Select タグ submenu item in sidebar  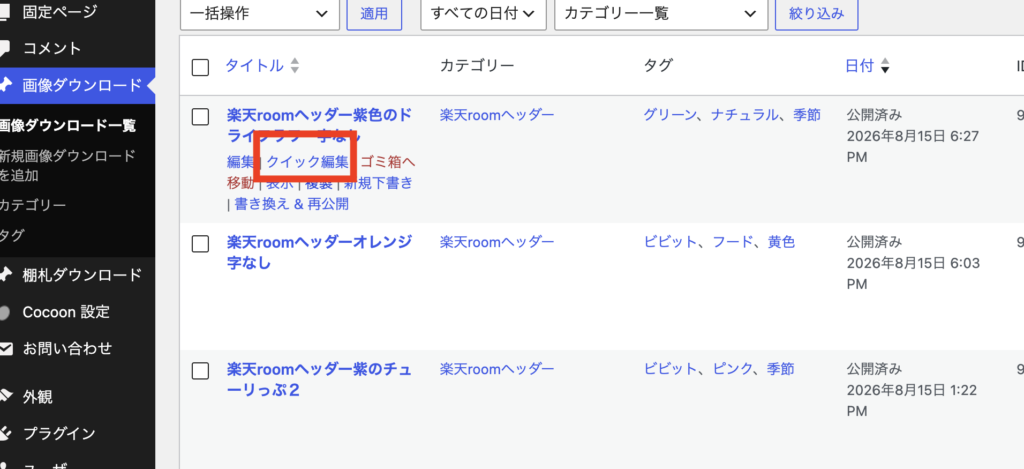(12, 236)
